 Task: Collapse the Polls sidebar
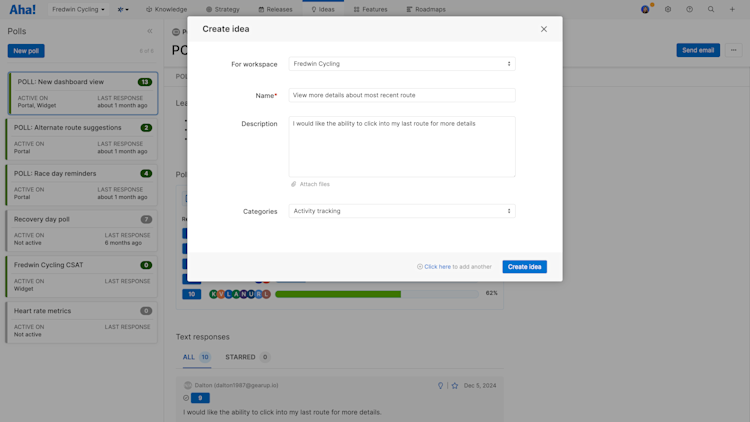click(x=150, y=31)
